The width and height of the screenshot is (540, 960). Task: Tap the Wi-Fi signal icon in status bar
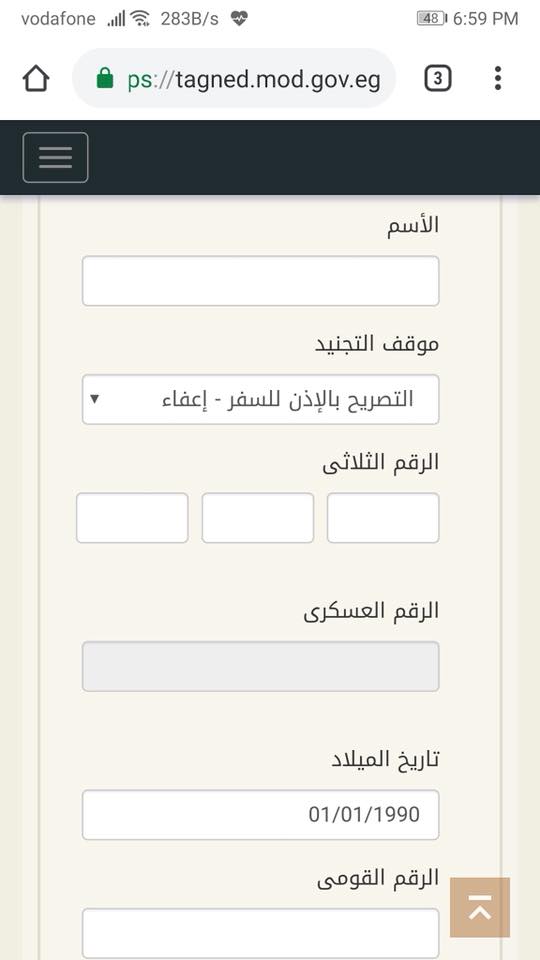pyautogui.click(x=140, y=19)
